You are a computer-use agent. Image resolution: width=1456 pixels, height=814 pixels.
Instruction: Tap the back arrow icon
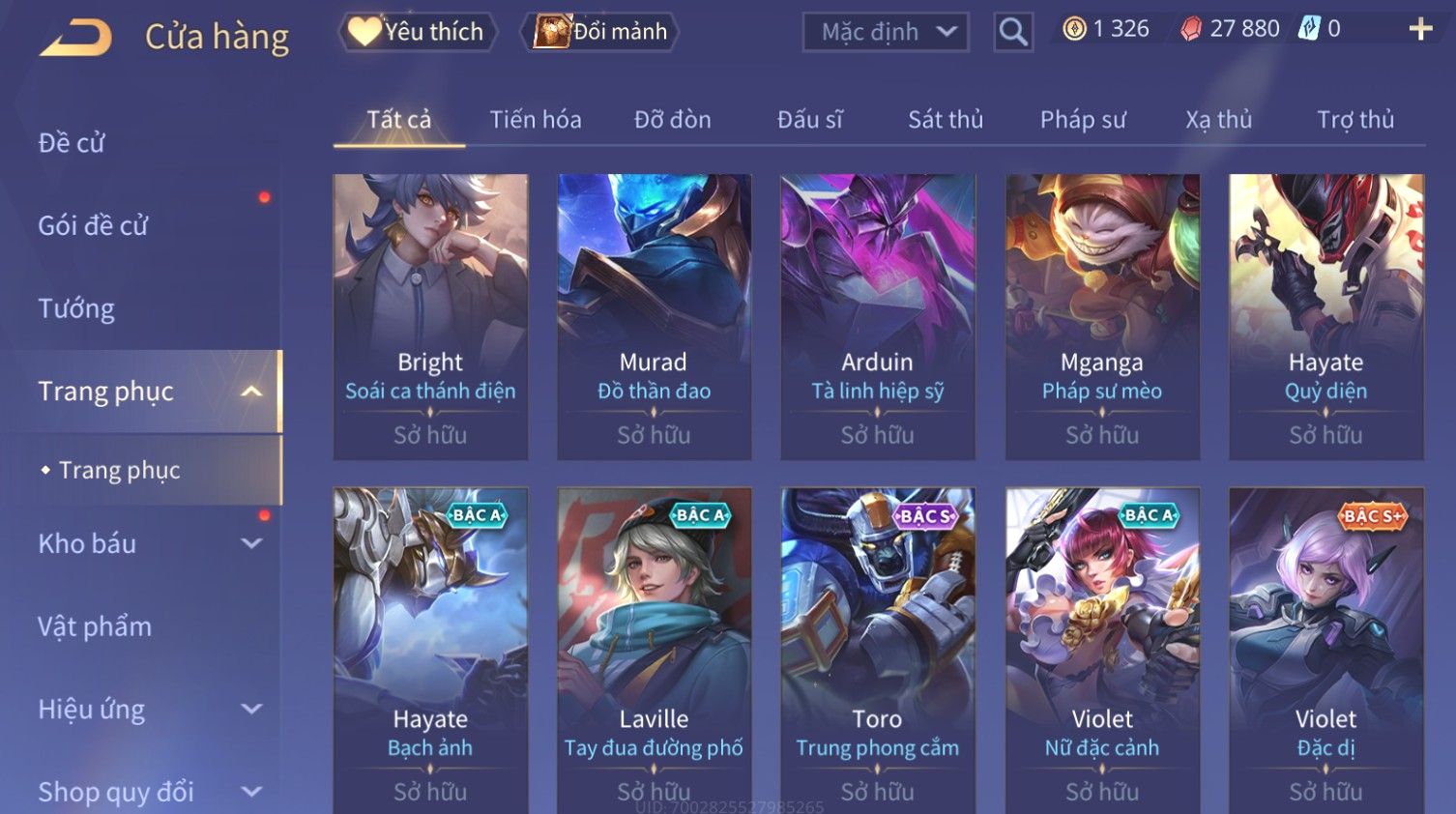(75, 39)
